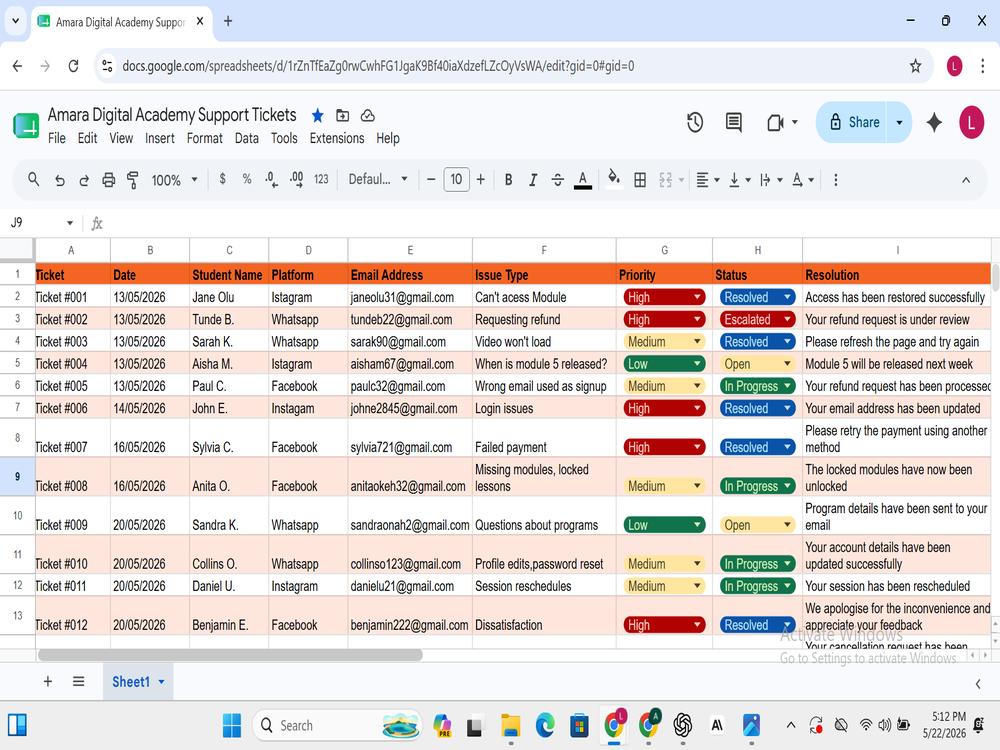This screenshot has width=1000, height=750.
Task: Click Add sheet plus button
Action: (x=48, y=681)
